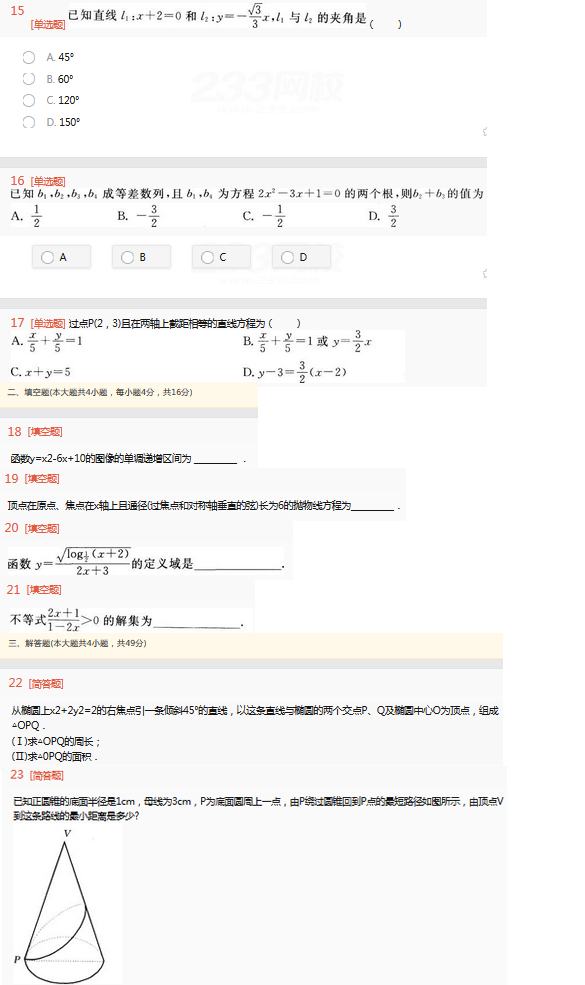Image resolution: width=585 pixels, height=985 pixels.
Task: Click question 17 option D. y-3=3/2(x-2)
Action: [295, 372]
